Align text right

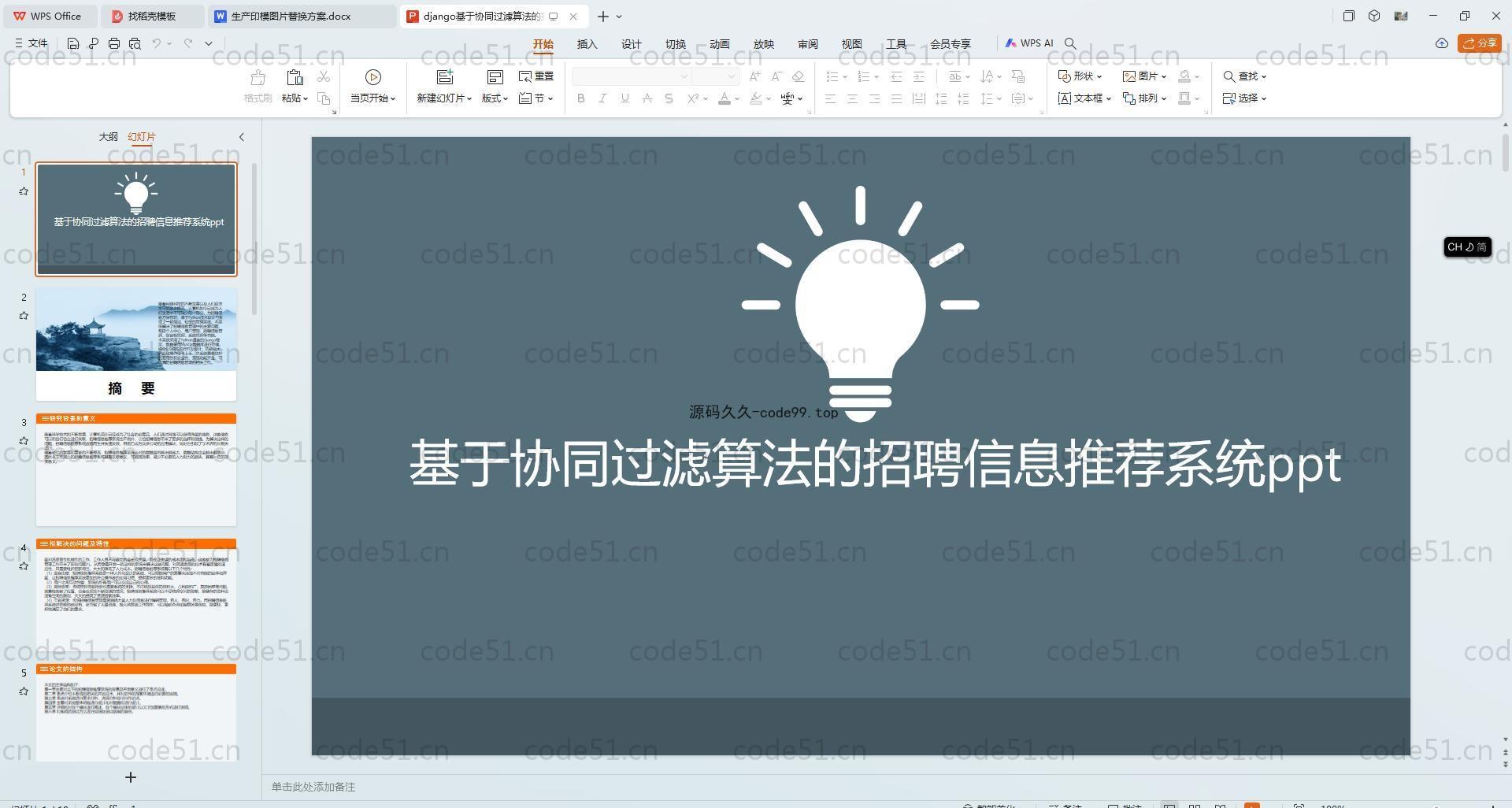tap(874, 98)
